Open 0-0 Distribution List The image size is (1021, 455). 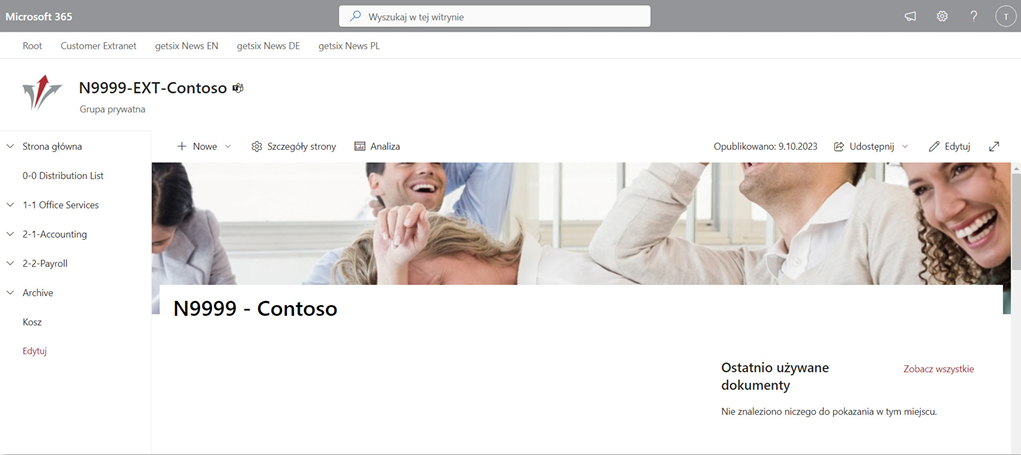pos(63,176)
